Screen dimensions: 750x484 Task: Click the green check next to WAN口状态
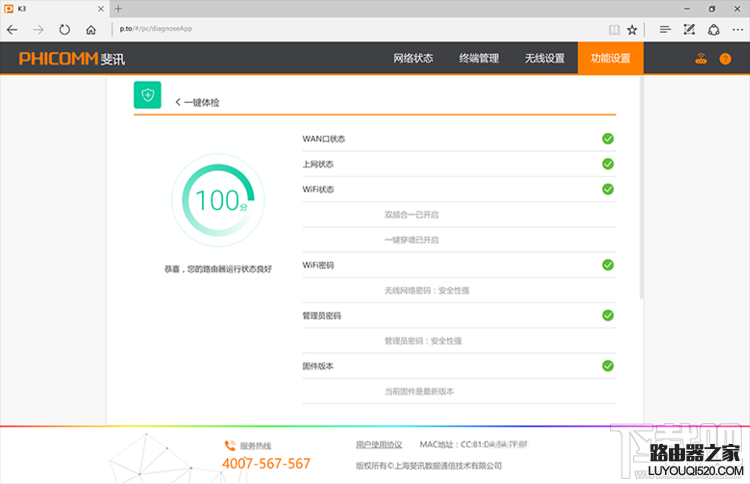click(608, 139)
